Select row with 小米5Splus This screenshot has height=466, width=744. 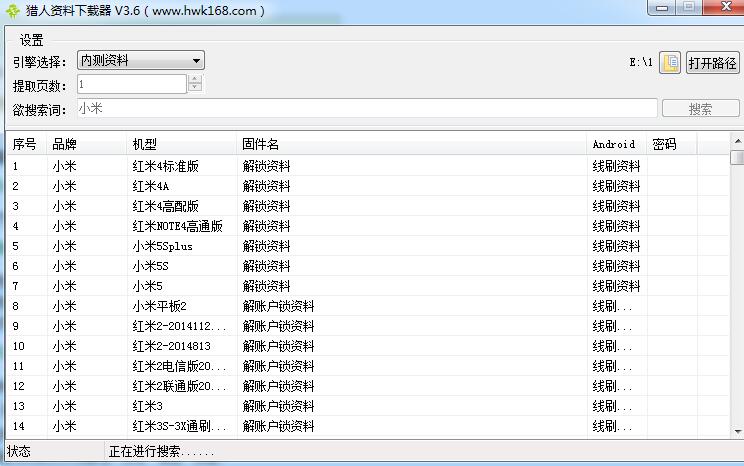click(x=368, y=246)
